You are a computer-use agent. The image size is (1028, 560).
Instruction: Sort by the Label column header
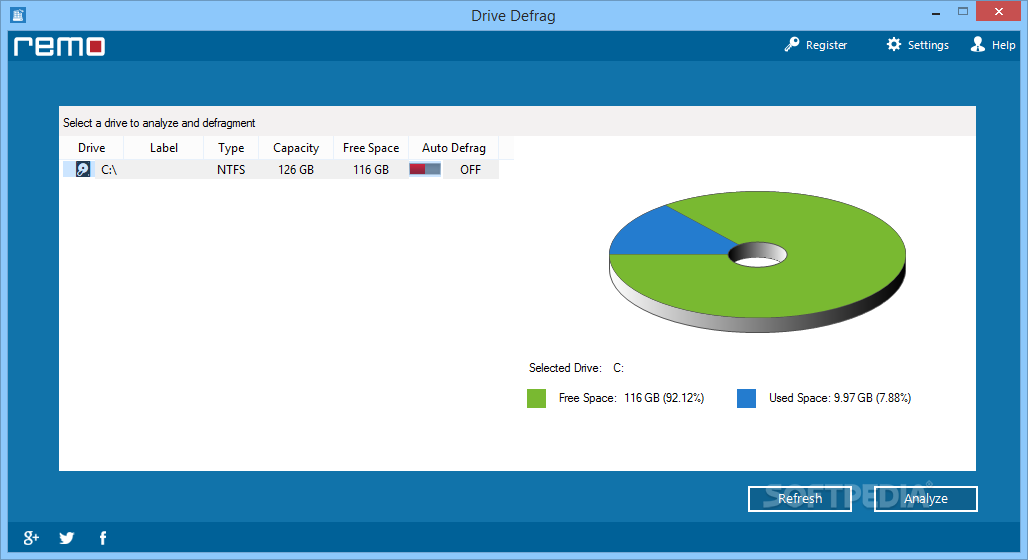tap(163, 148)
